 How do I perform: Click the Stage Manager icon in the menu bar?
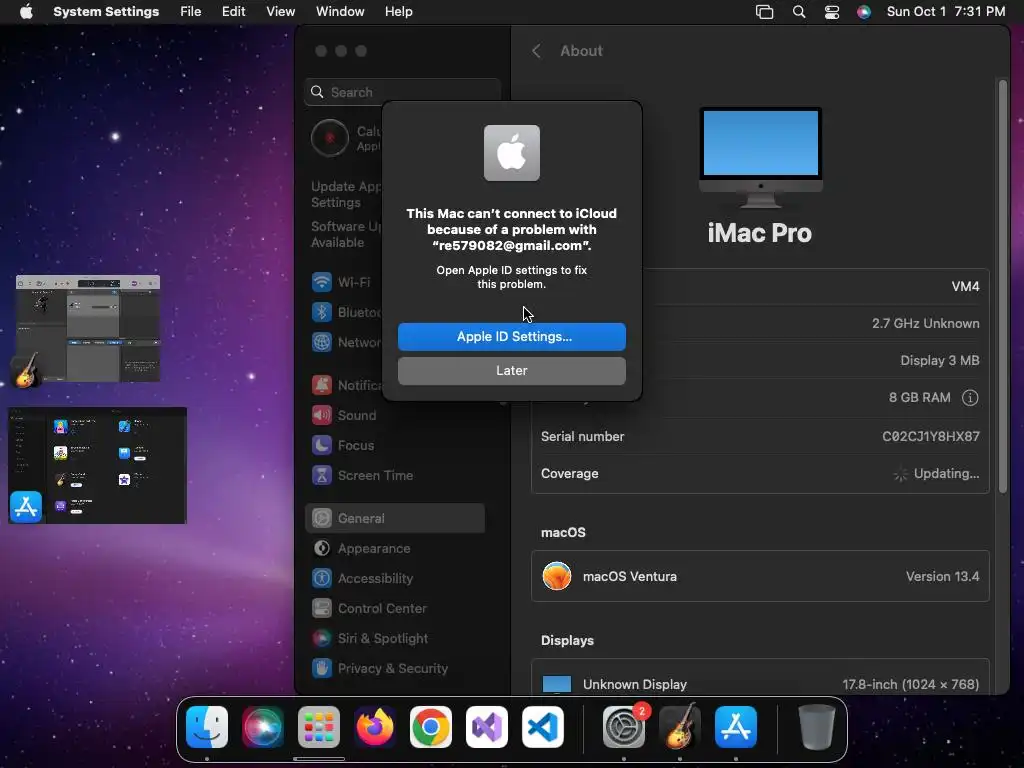pos(764,12)
